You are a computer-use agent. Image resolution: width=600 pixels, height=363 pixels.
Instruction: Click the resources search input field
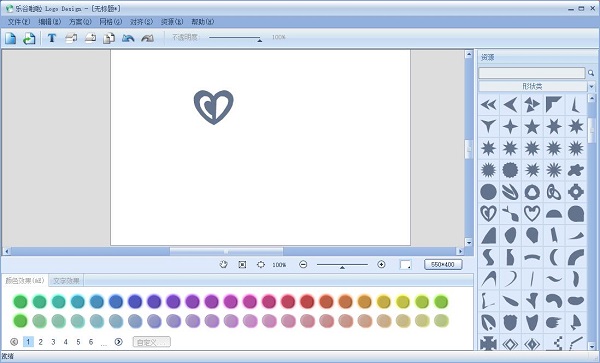click(532, 73)
